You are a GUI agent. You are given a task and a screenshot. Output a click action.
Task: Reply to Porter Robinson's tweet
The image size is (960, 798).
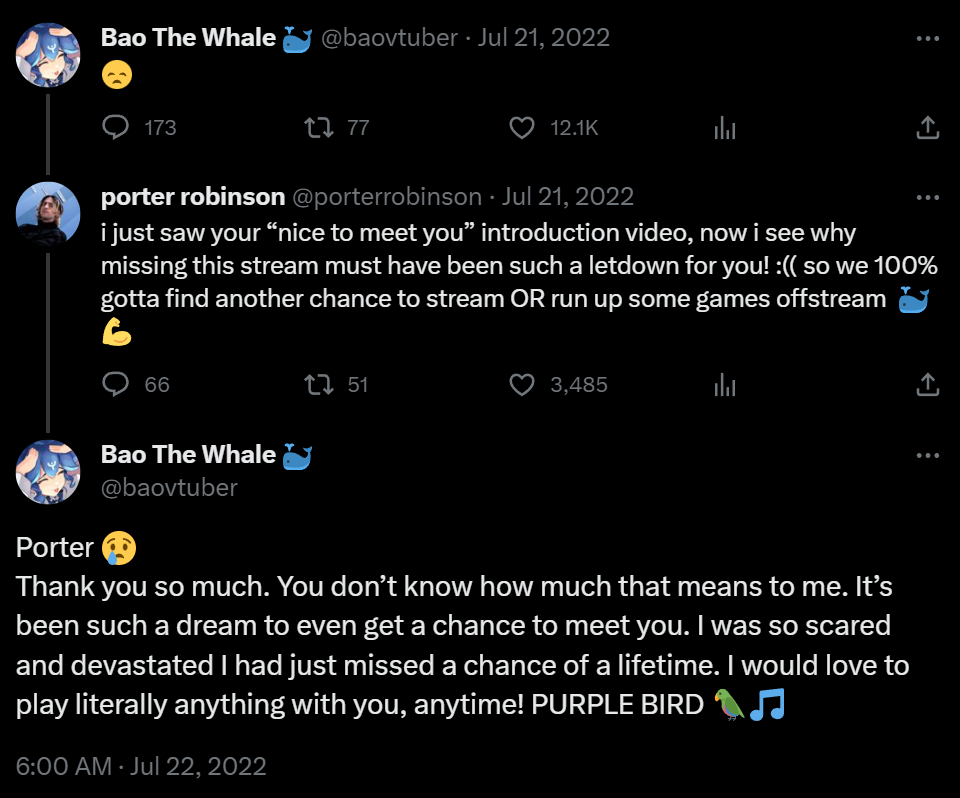[117, 384]
